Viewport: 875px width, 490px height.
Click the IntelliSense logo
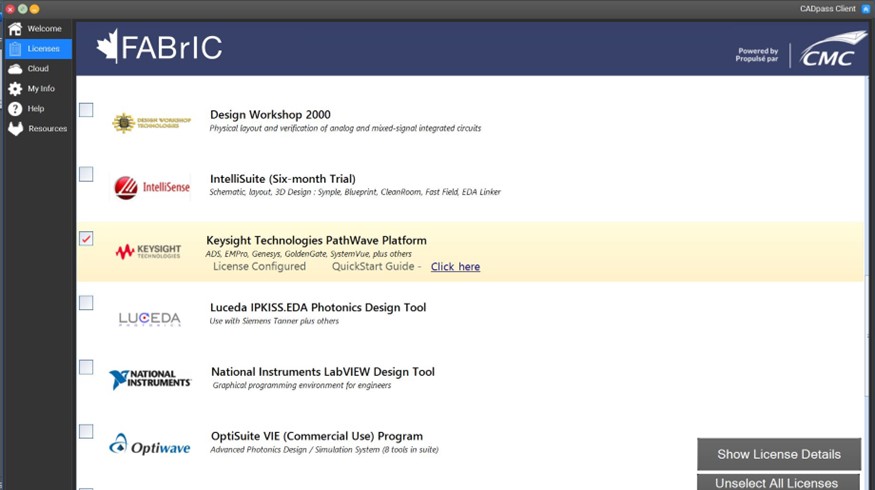pyautogui.click(x=152, y=188)
